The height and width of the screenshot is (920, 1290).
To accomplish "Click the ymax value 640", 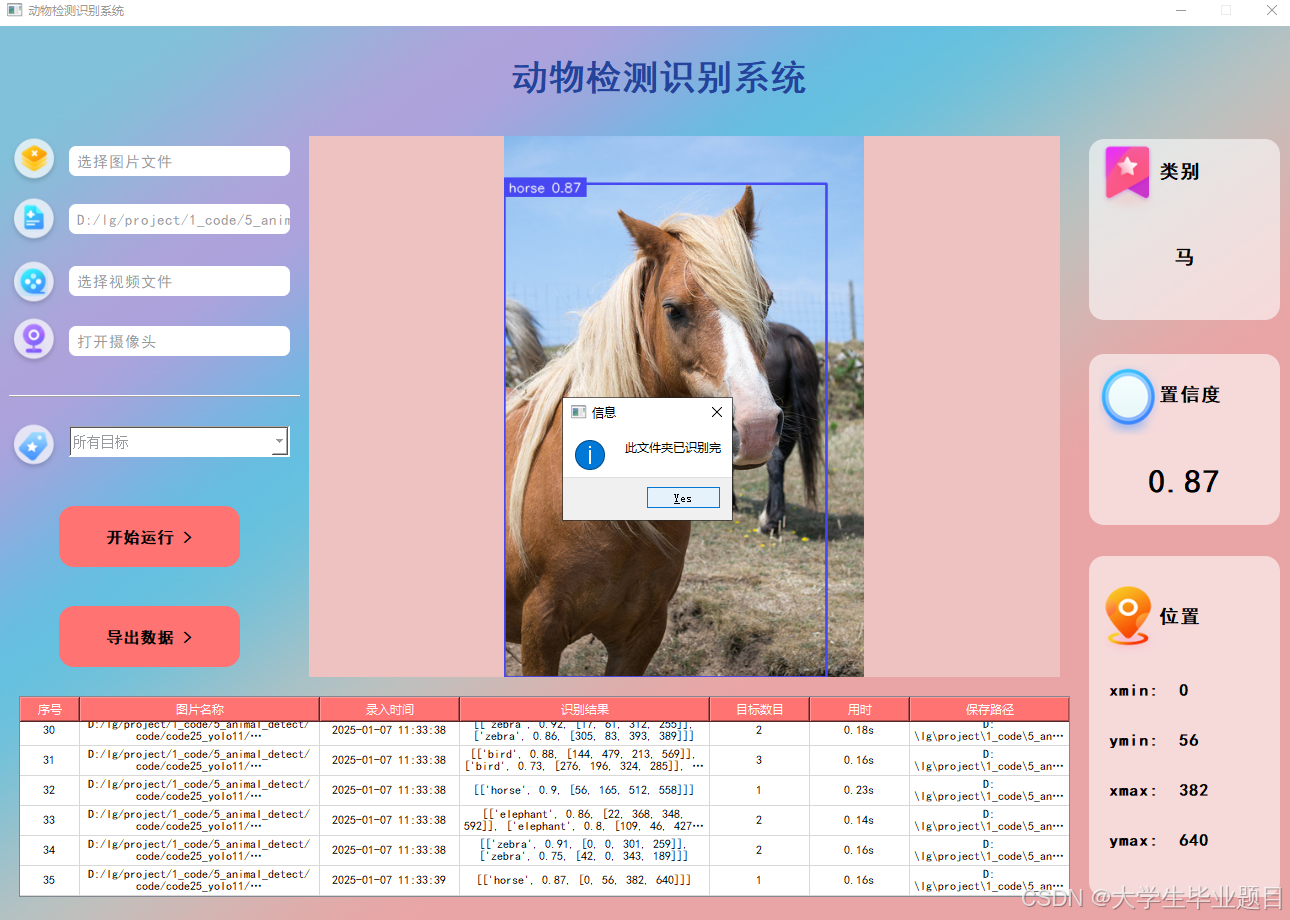I will click(x=1194, y=840).
